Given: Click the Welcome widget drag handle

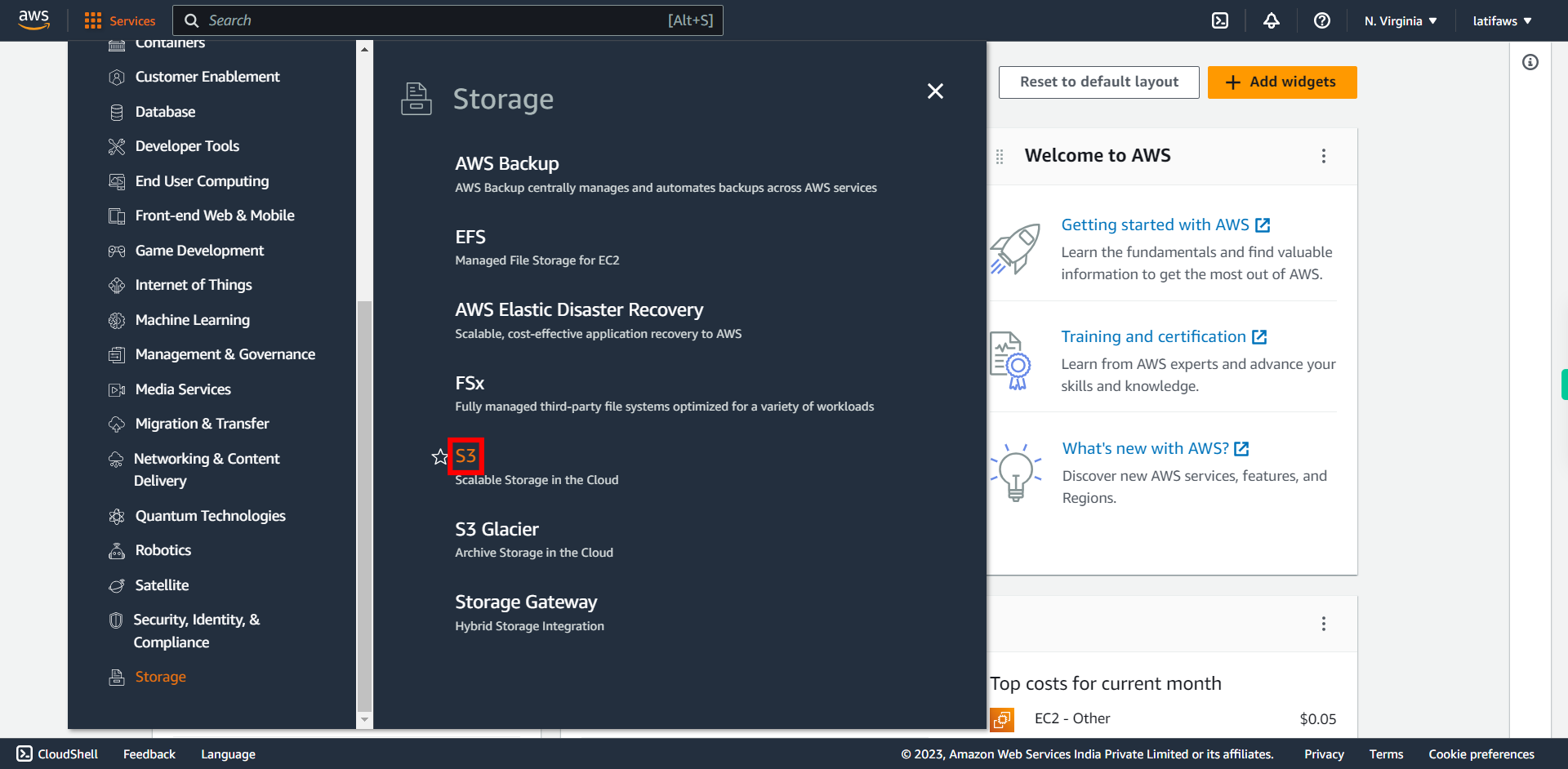Looking at the screenshot, I should click(x=1000, y=156).
